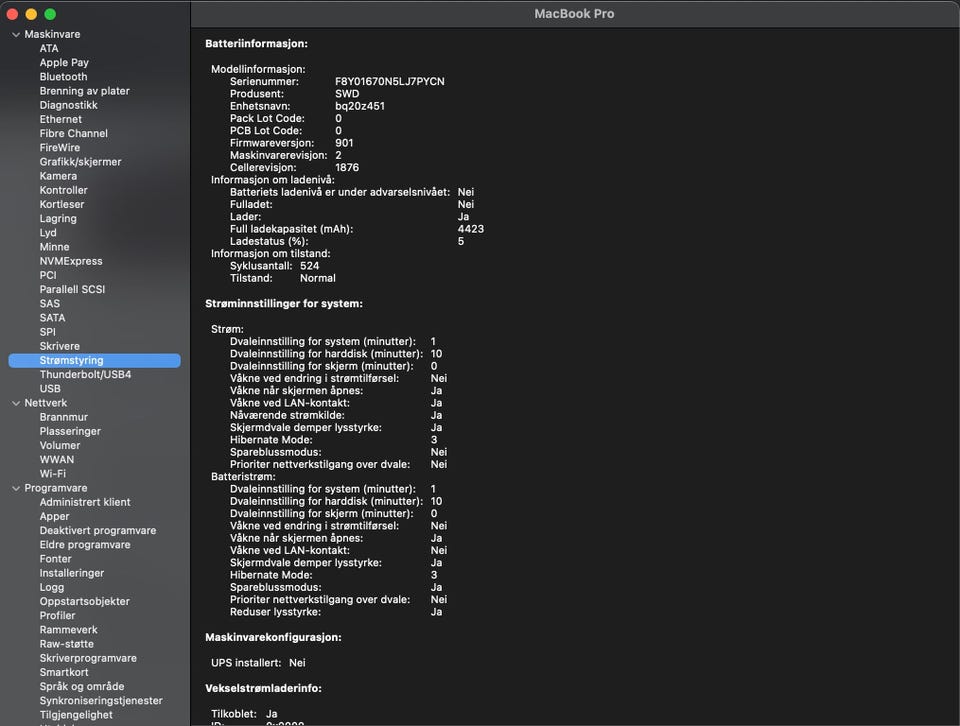Show the Grafikk/skjermer information
The height and width of the screenshot is (726, 960).
click(80, 162)
